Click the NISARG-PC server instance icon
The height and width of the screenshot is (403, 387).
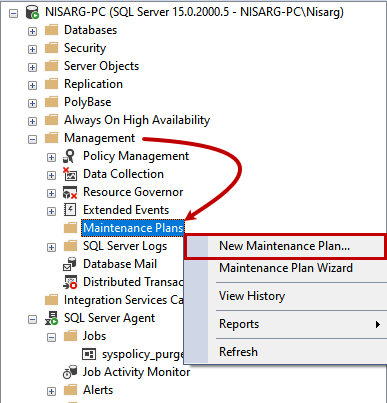pos(32,12)
